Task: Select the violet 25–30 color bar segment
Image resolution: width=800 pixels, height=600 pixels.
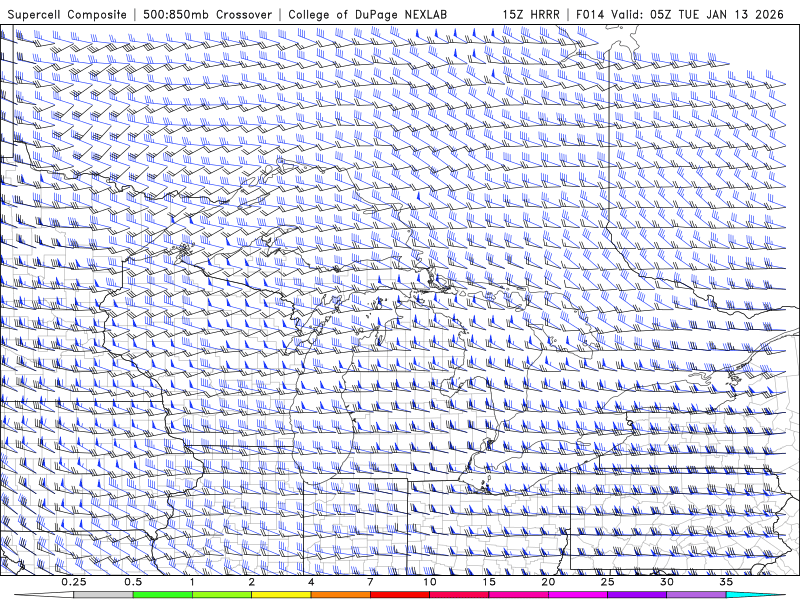Action: click(x=637, y=595)
